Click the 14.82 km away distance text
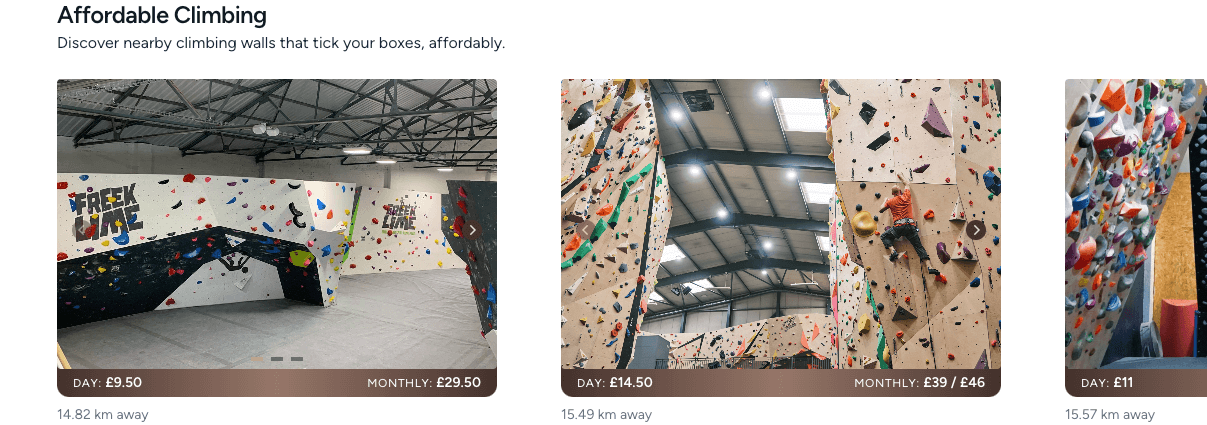The width and height of the screenshot is (1207, 425). [x=102, y=414]
